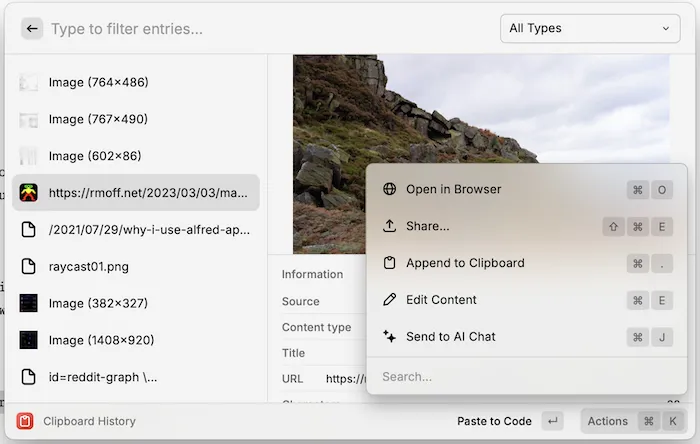This screenshot has height=444, width=700.
Task: Select Open in Browser action
Action: [x=454, y=189]
